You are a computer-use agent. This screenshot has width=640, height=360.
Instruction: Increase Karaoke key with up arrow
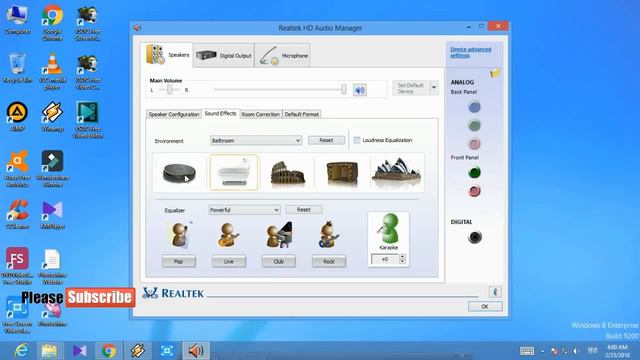(402, 257)
